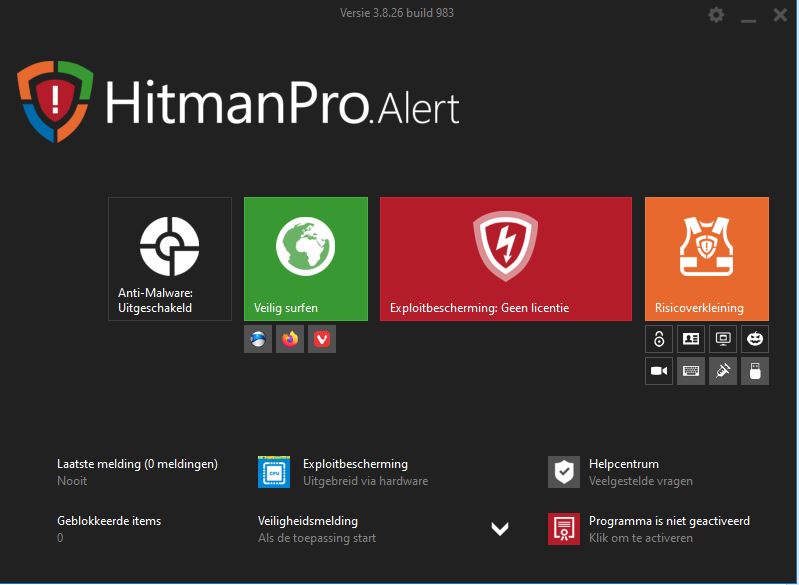The height and width of the screenshot is (585, 799).
Task: Click 'Programma is niet geactiveerd' to activate
Action: point(669,521)
